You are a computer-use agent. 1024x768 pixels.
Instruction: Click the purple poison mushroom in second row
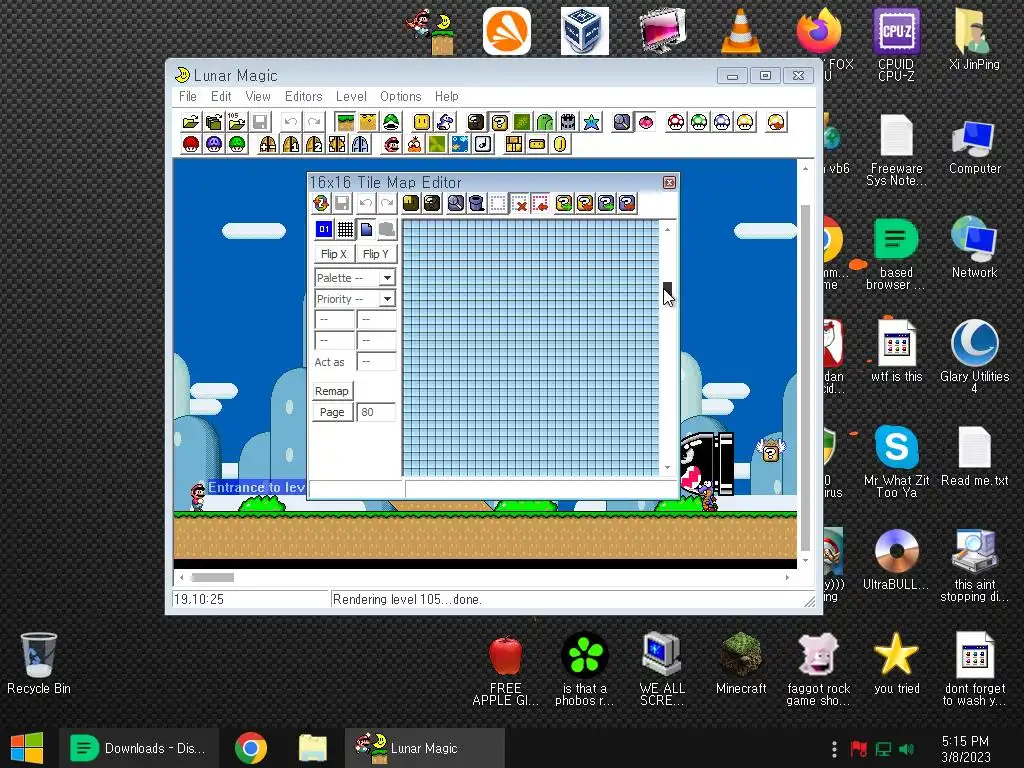(x=214, y=144)
